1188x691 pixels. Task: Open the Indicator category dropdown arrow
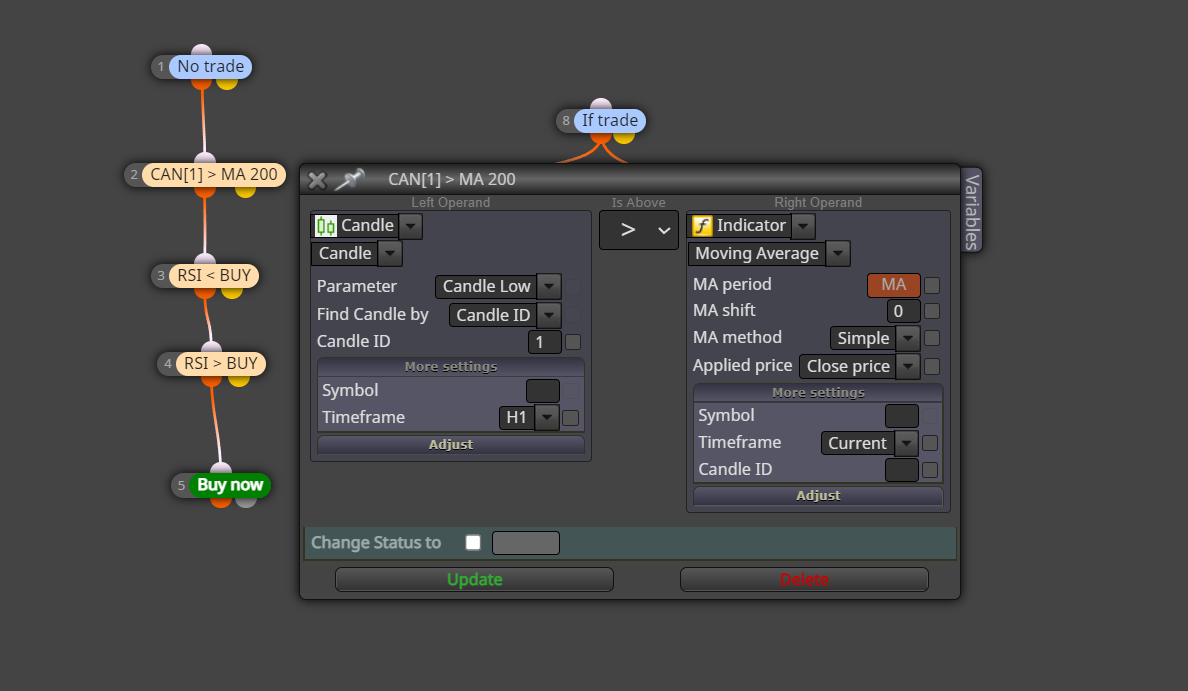click(803, 226)
